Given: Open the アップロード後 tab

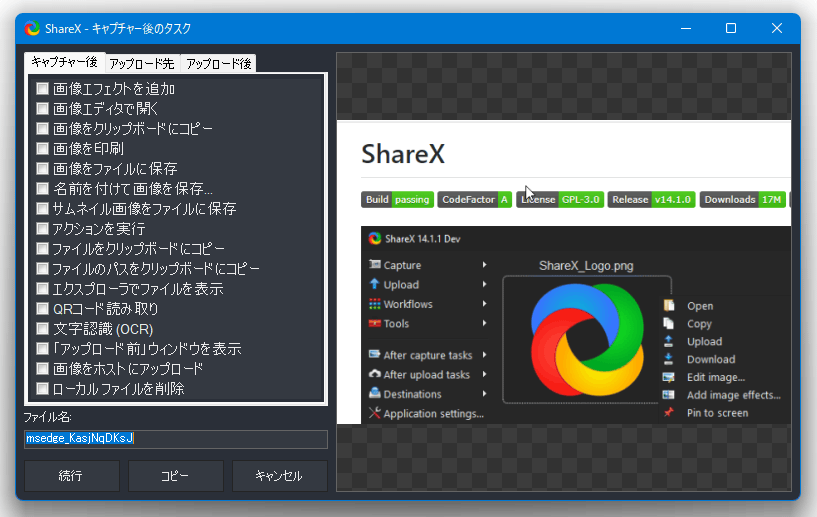Looking at the screenshot, I should 218,64.
